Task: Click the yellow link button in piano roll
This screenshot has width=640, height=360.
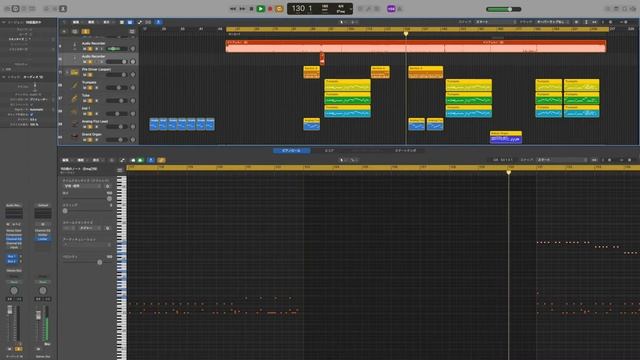Action: click(161, 160)
